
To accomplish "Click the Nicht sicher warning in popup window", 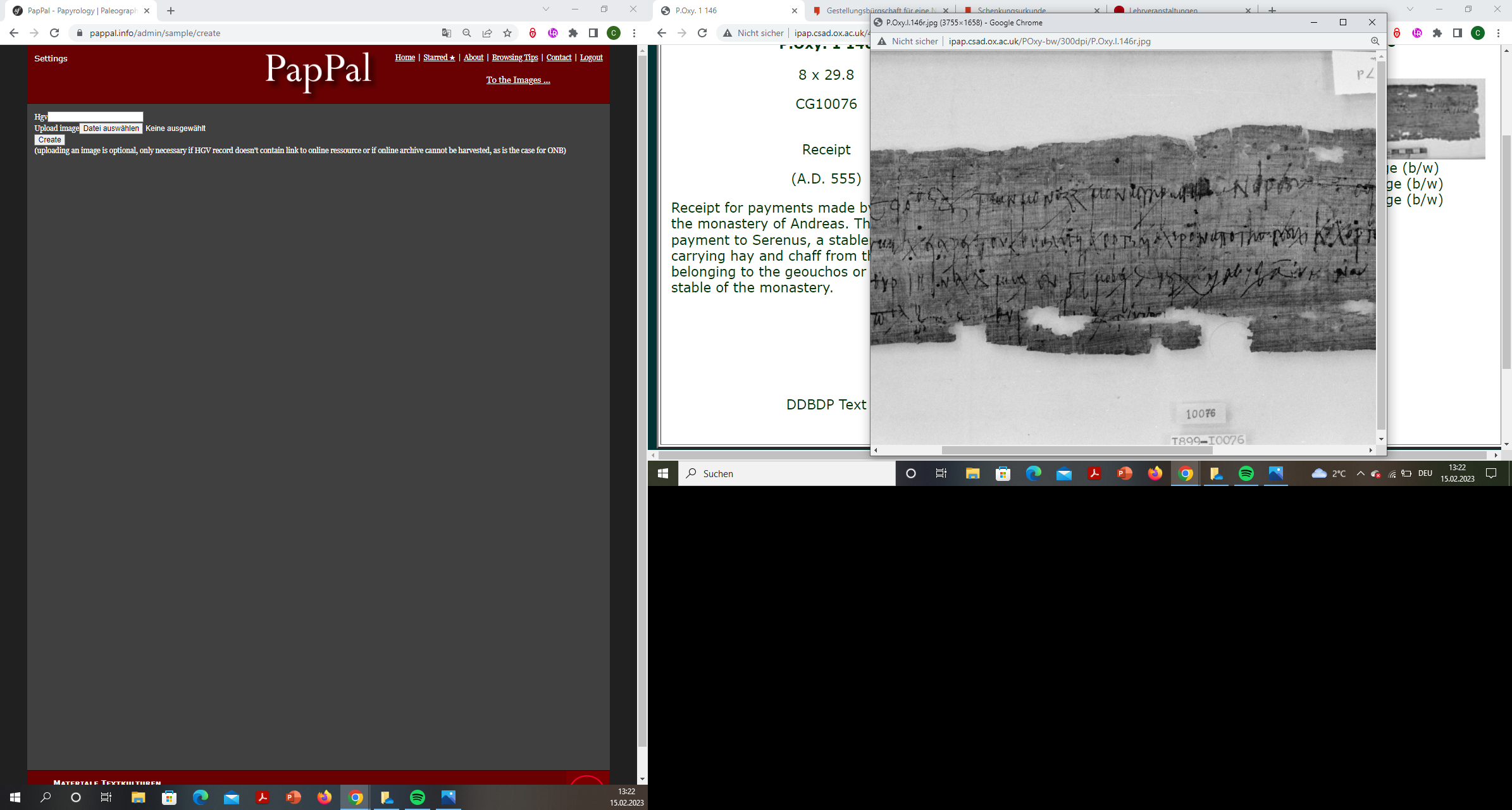I will (908, 41).
